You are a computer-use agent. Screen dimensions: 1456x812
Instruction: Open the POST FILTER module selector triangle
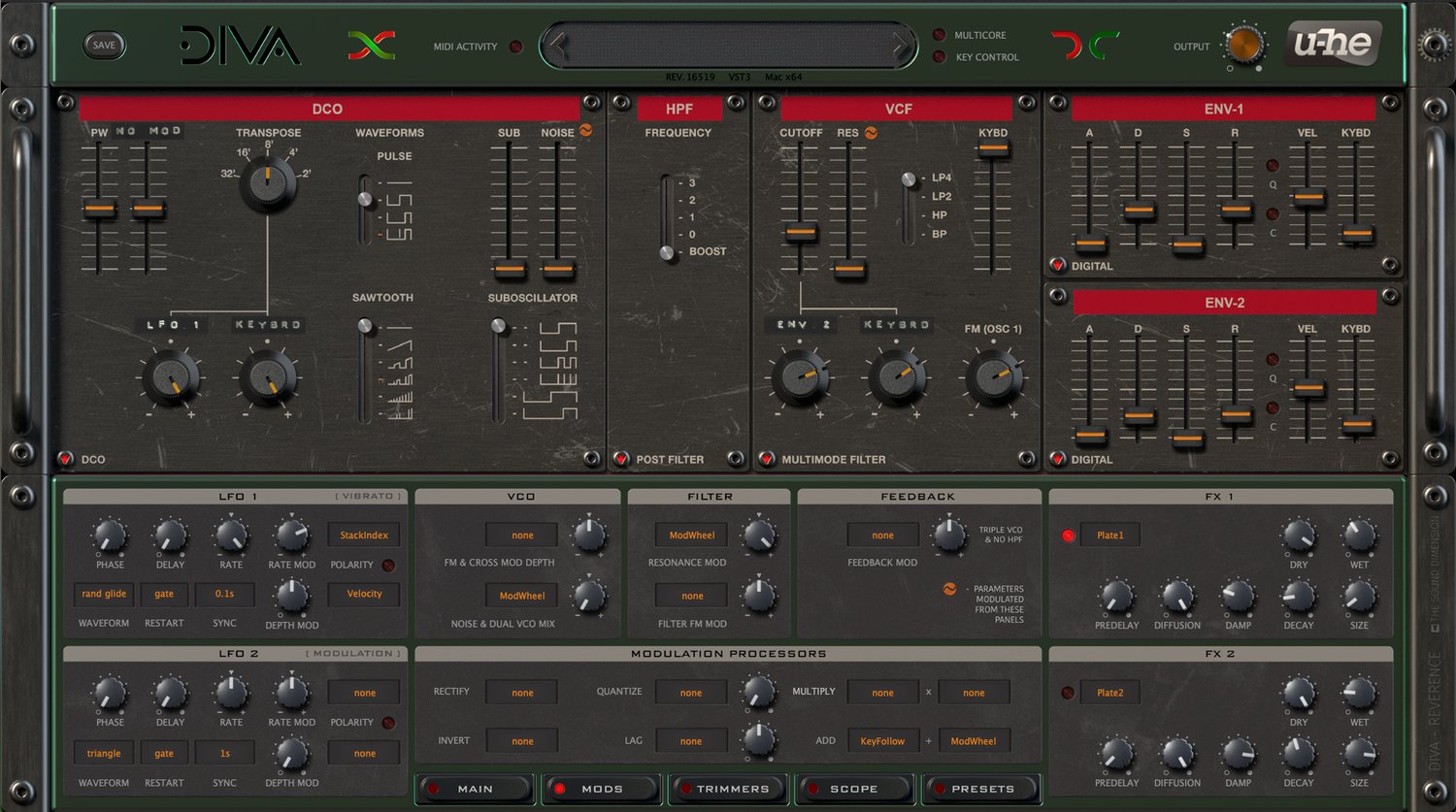[x=621, y=459]
